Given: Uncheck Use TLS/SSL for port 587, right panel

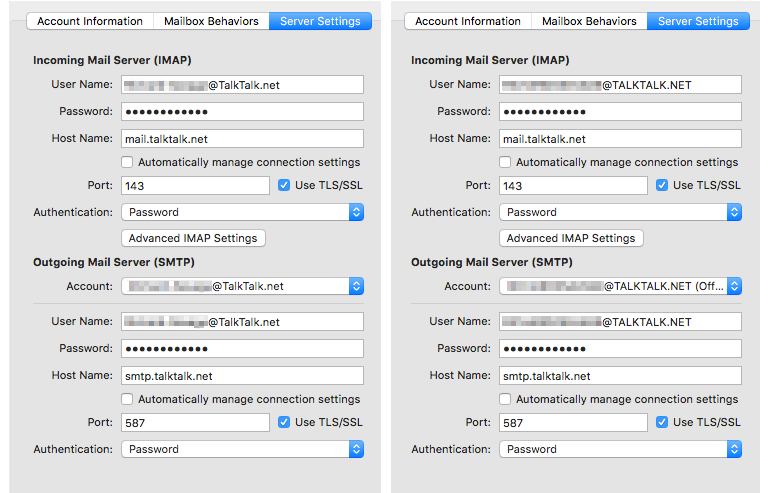Looking at the screenshot, I should pyautogui.click(x=662, y=422).
